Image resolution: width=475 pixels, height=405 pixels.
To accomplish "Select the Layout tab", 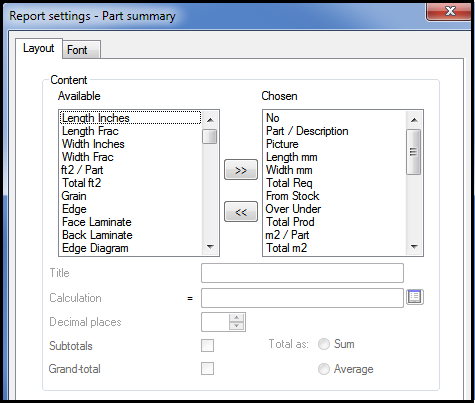I will click(39, 48).
